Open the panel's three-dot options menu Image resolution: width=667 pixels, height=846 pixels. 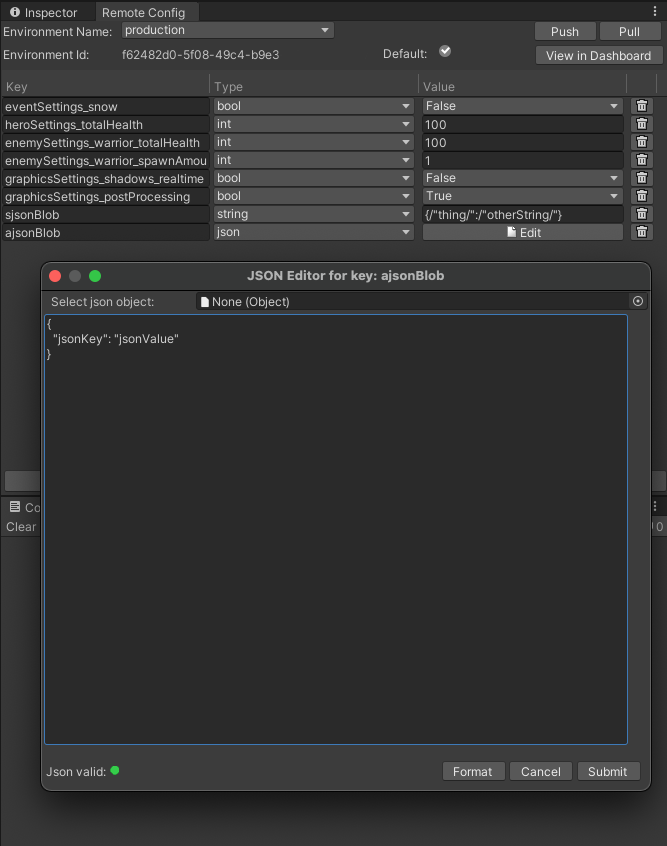click(654, 11)
